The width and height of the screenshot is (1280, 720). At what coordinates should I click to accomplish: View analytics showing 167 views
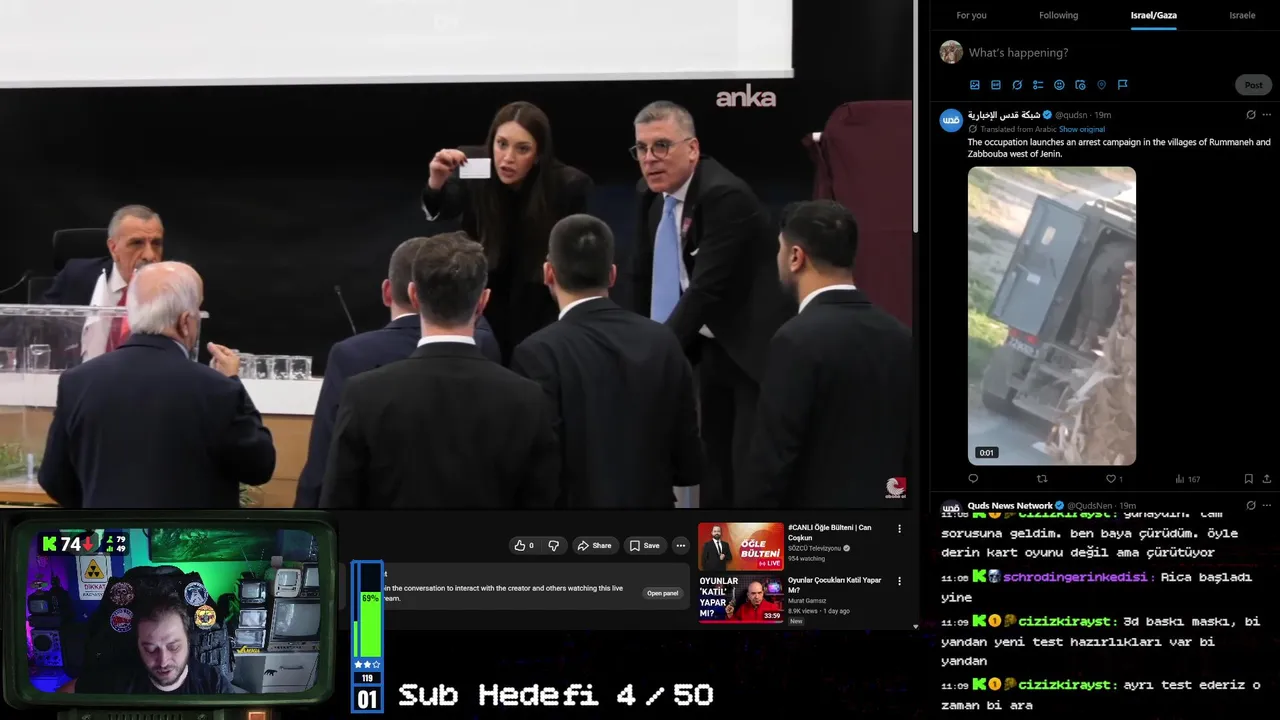pyautogui.click(x=1187, y=479)
